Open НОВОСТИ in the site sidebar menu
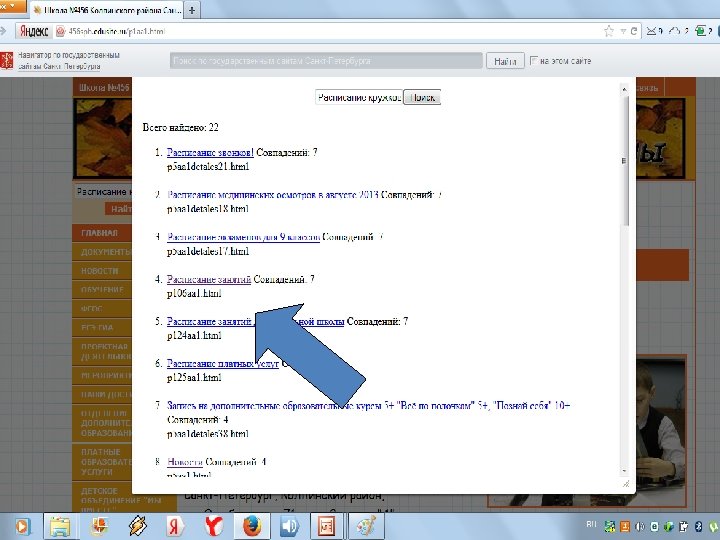This screenshot has height=540, width=720. coord(102,271)
